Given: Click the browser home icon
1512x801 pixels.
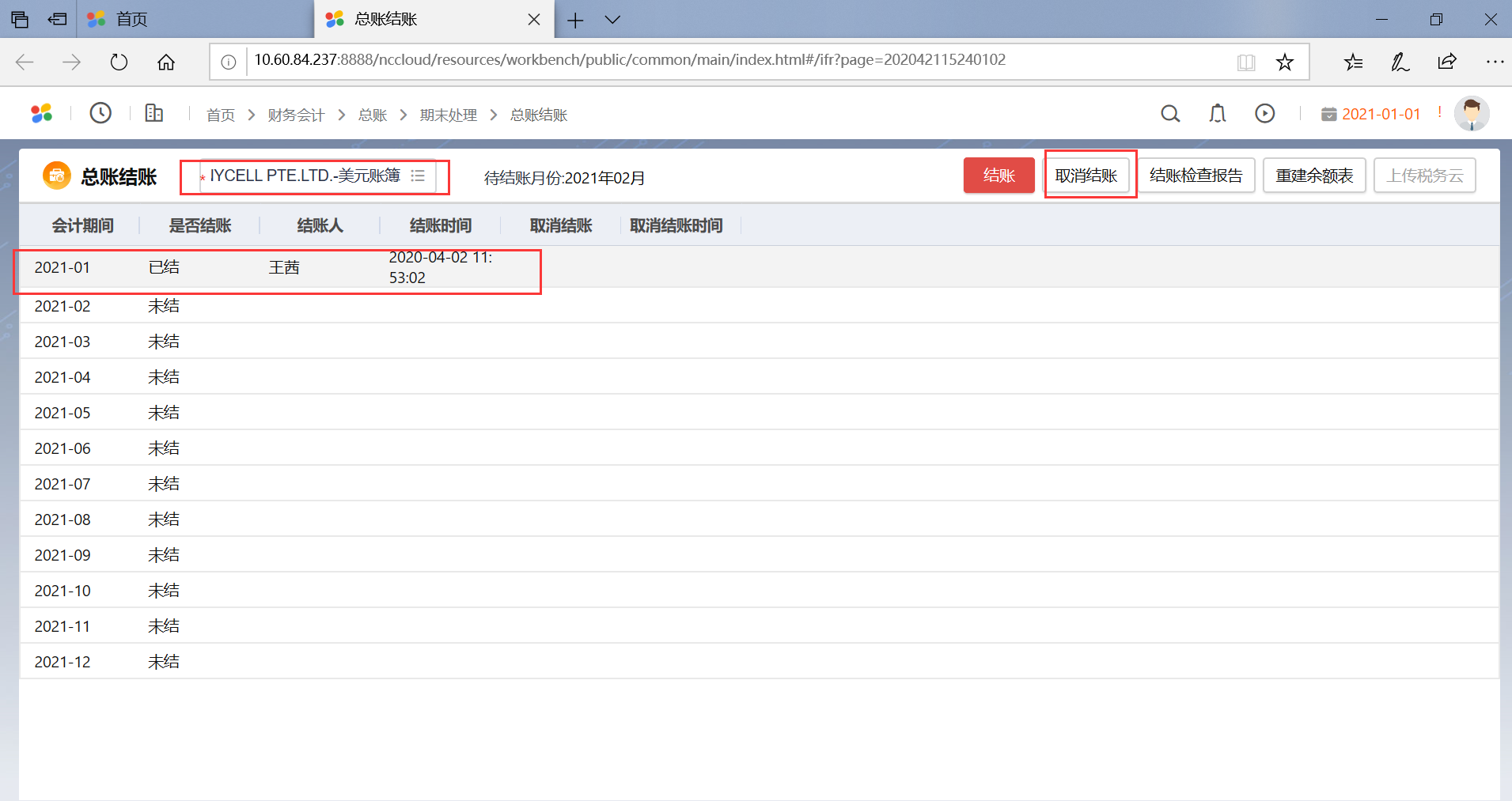Looking at the screenshot, I should point(166,62).
